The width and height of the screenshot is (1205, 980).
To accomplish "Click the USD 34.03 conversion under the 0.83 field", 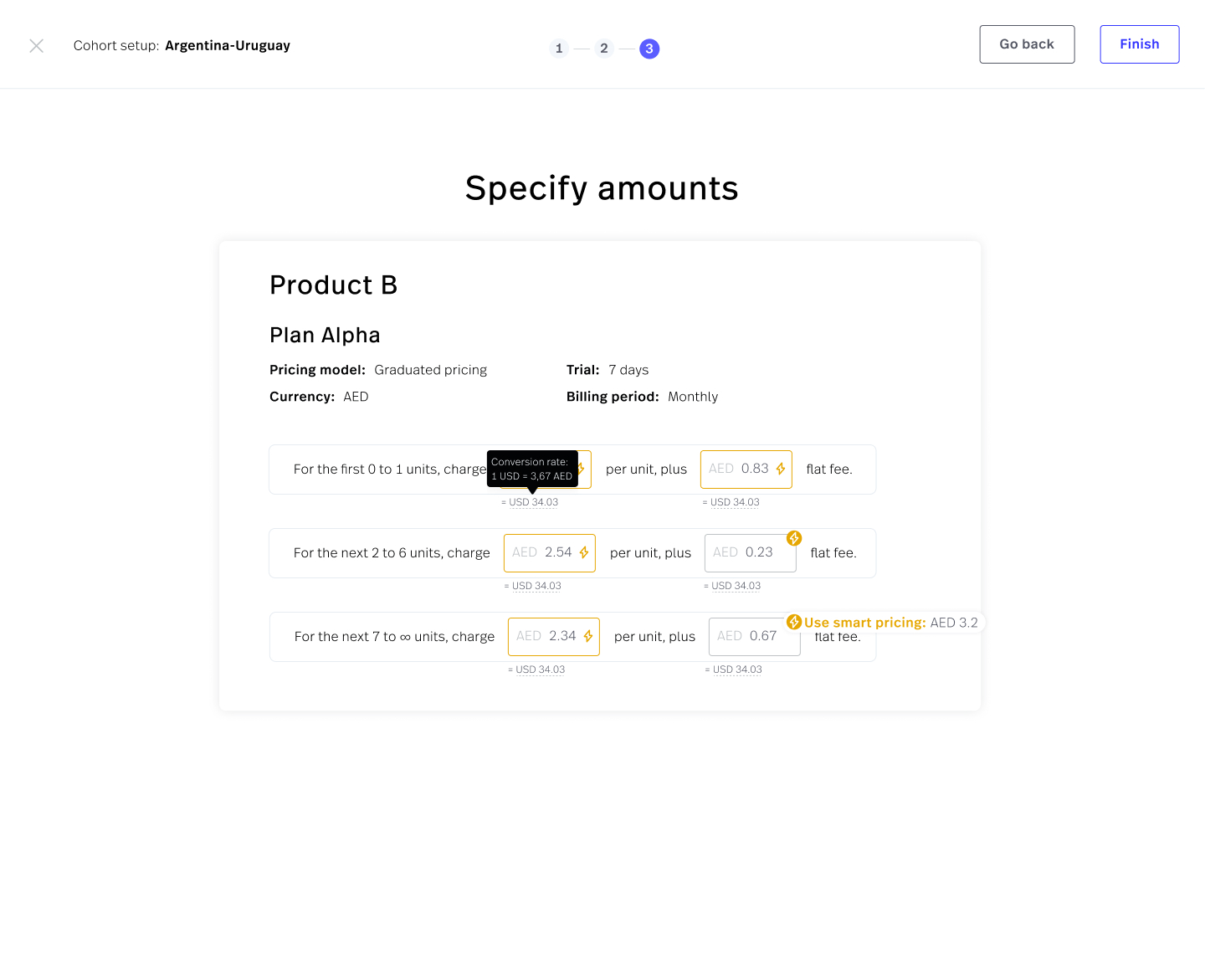I will click(735, 503).
